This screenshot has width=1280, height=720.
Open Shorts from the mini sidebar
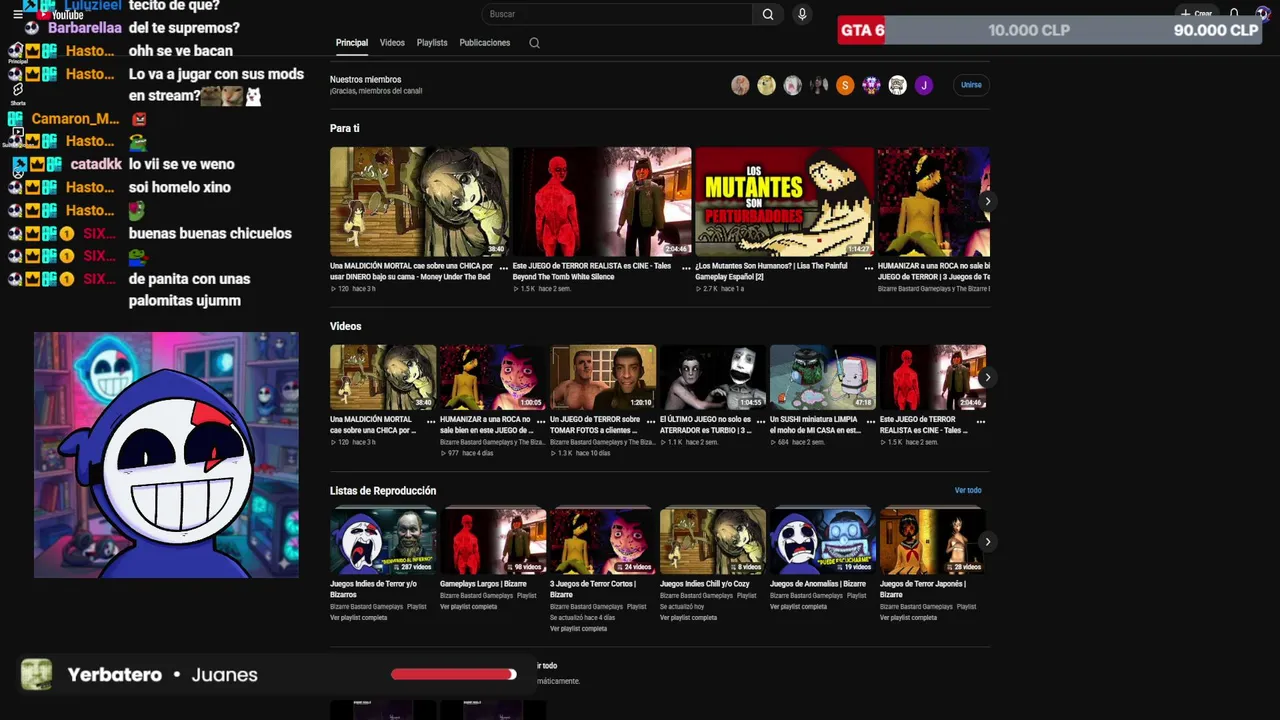click(17, 94)
